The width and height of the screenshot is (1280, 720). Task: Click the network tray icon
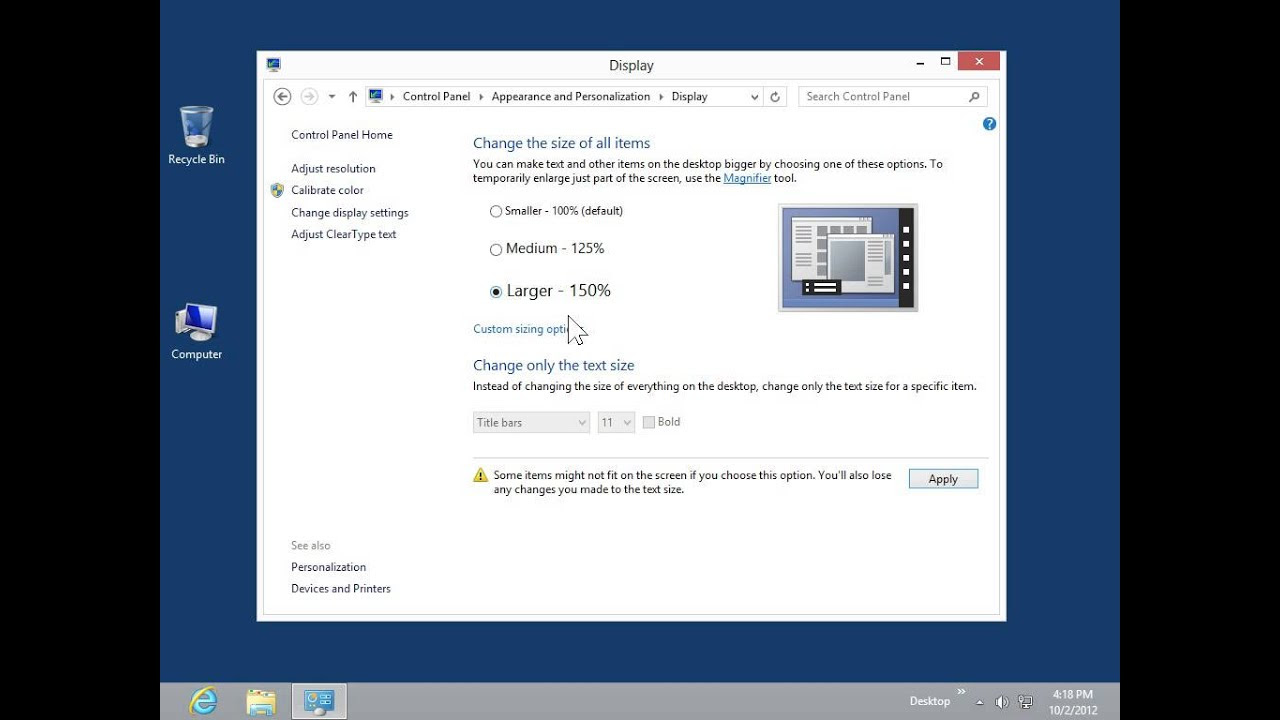(x=1025, y=702)
